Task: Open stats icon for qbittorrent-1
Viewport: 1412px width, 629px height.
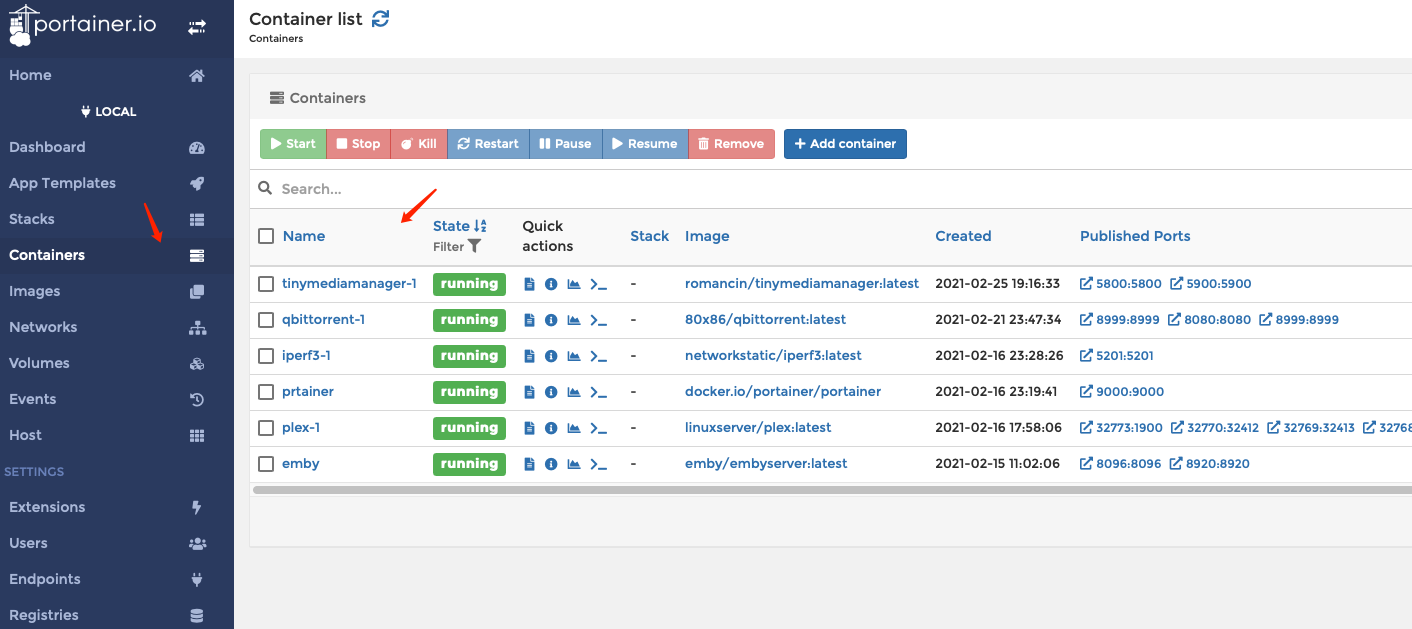Action: [574, 320]
